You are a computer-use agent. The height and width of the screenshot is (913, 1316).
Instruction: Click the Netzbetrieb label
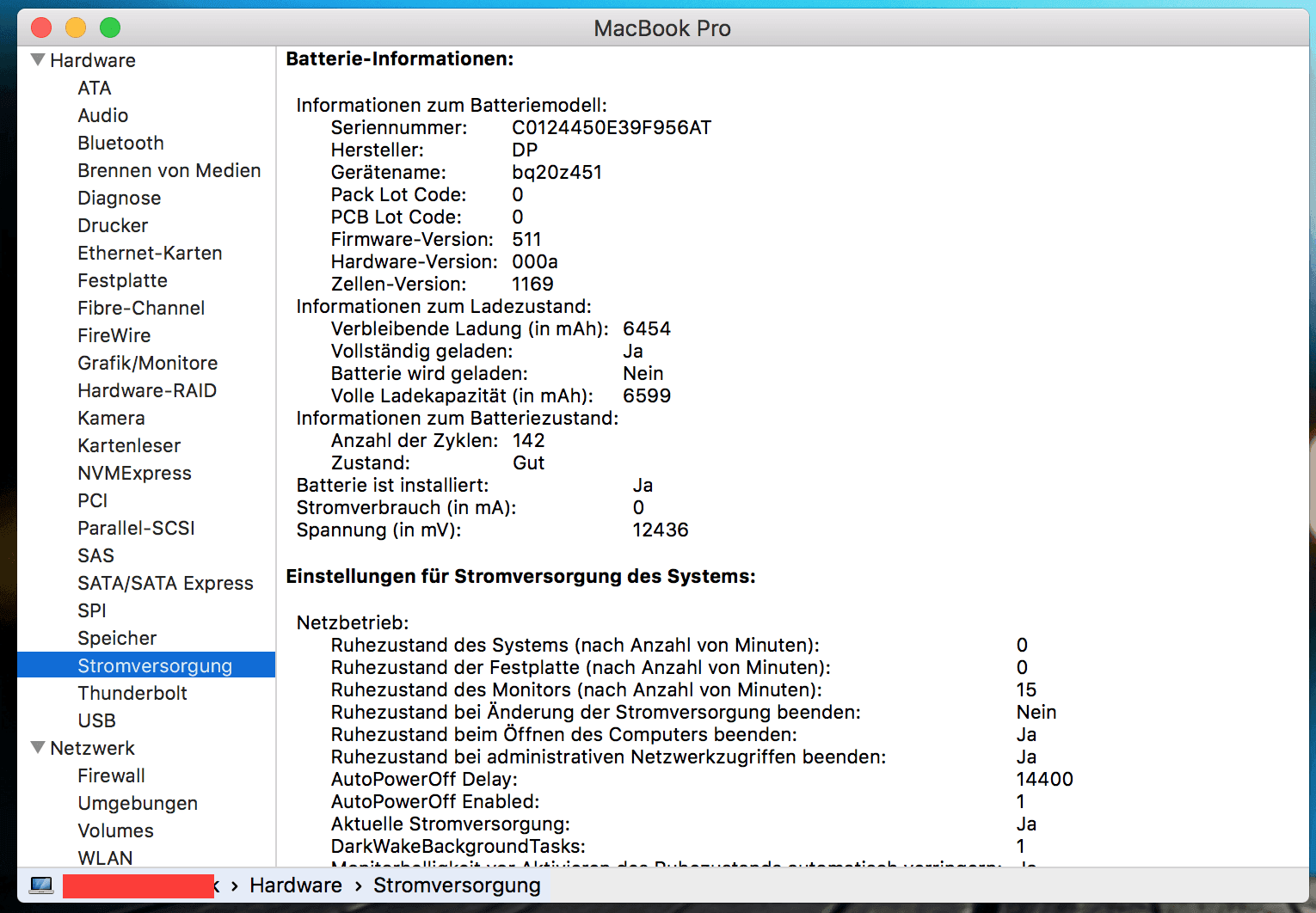(353, 622)
